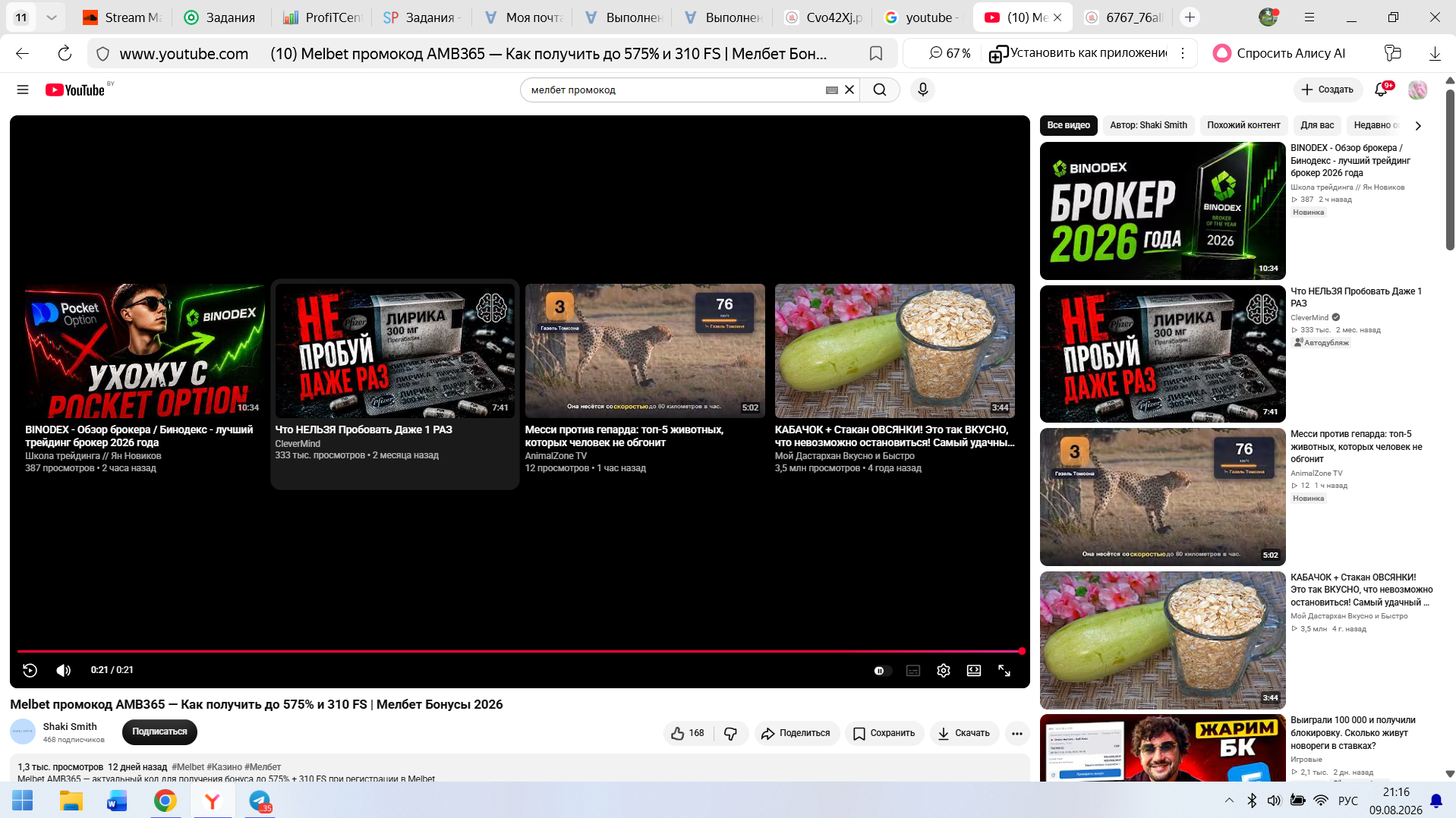Open YouTube notifications bell
The width and height of the screenshot is (1456, 818).
pos(1381,90)
